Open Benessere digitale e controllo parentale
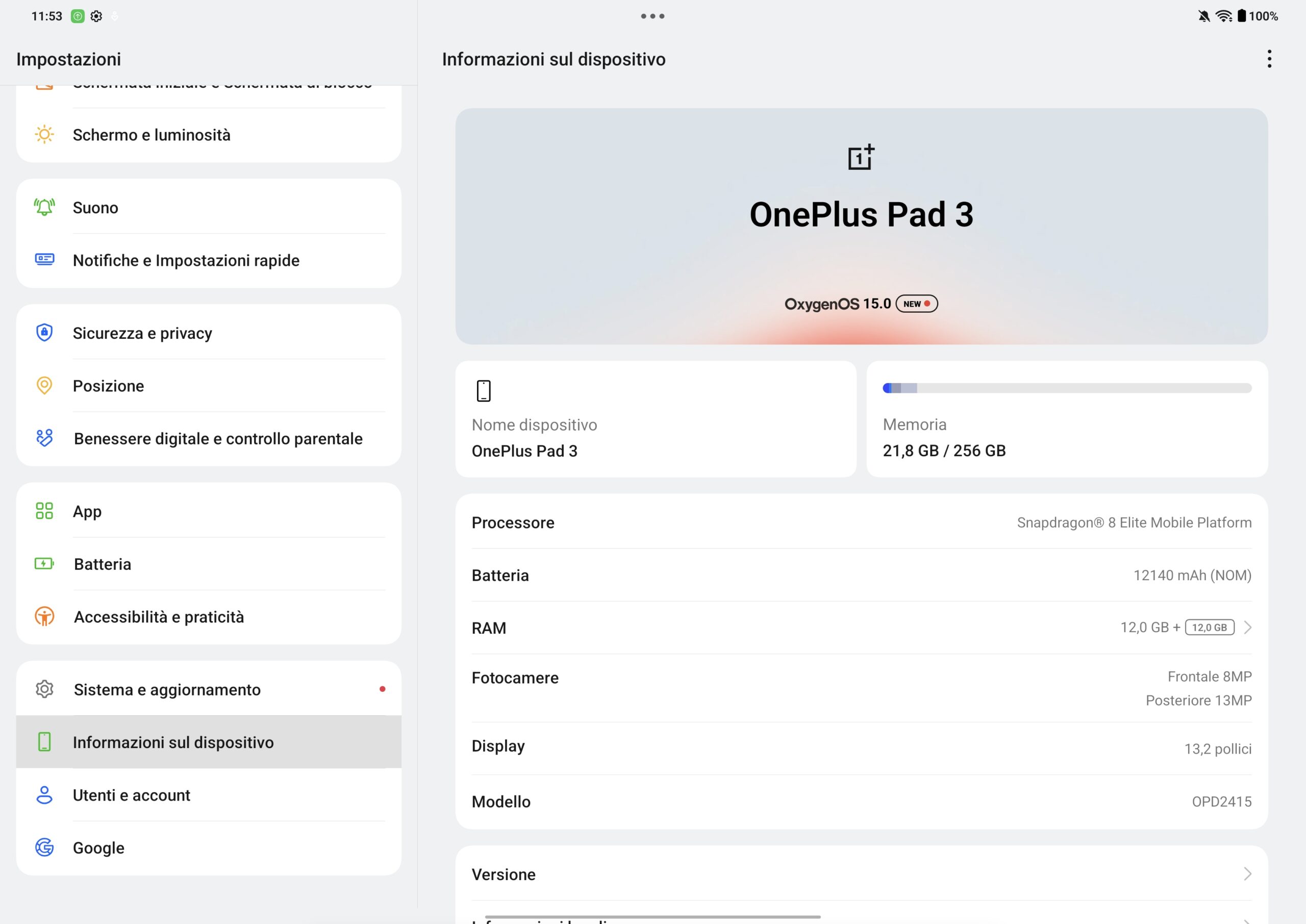 tap(209, 439)
